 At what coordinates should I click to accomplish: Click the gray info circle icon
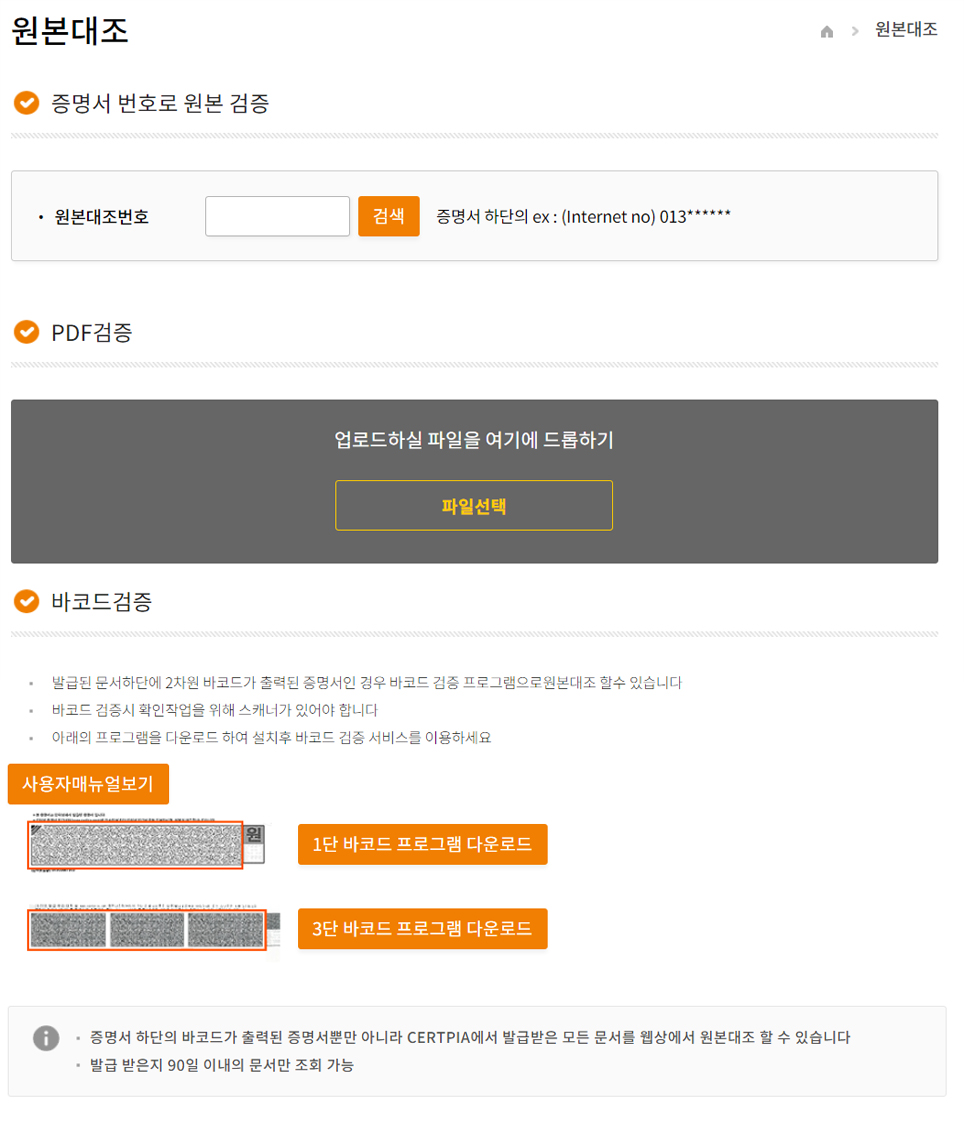[x=46, y=1038]
